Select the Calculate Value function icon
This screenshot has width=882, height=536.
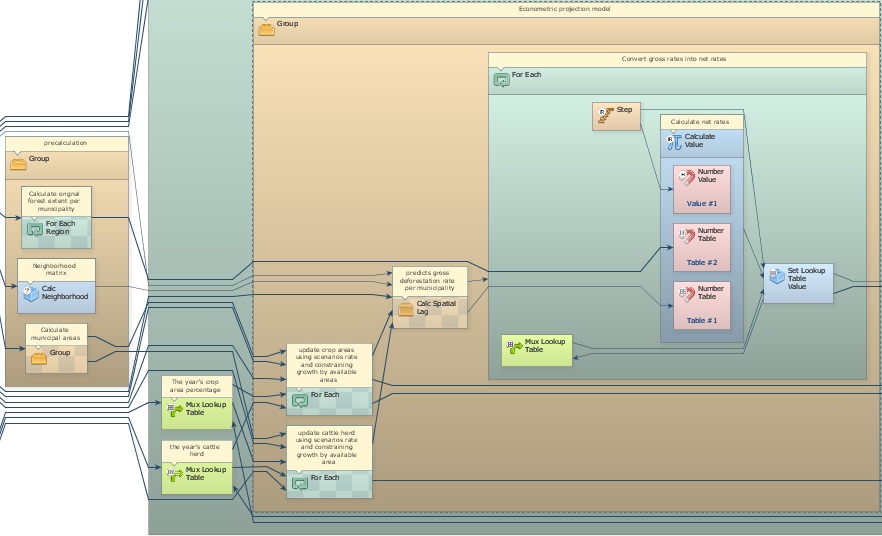point(674,142)
